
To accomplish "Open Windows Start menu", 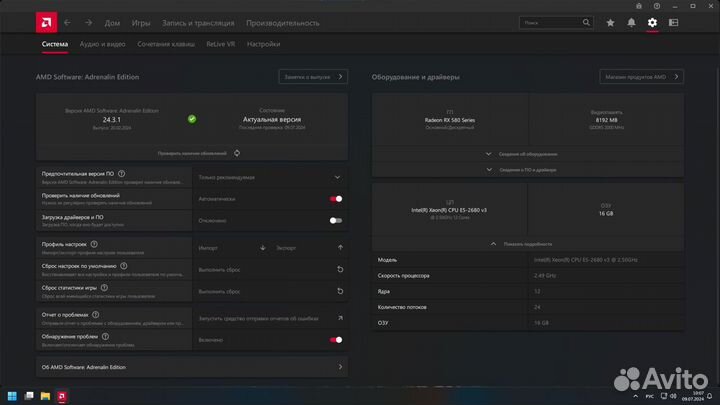I will tap(12, 396).
